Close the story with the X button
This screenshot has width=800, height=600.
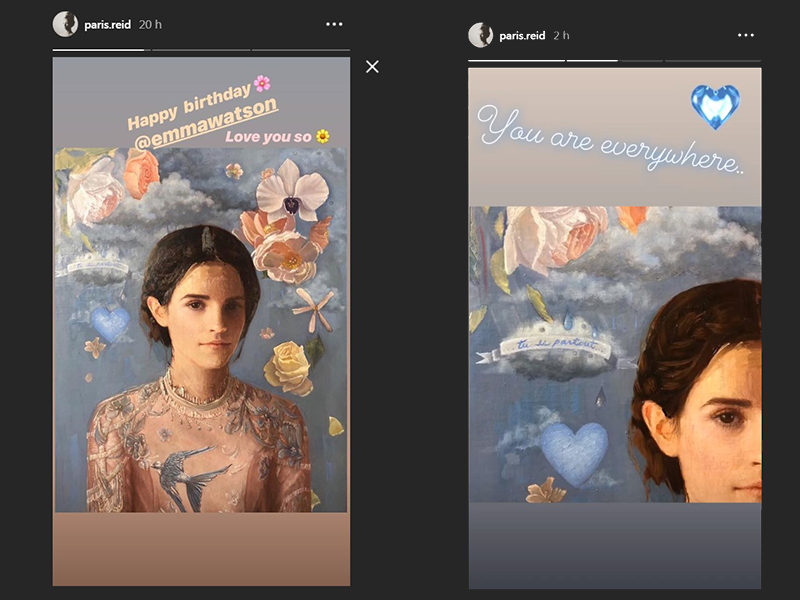pyautogui.click(x=372, y=64)
